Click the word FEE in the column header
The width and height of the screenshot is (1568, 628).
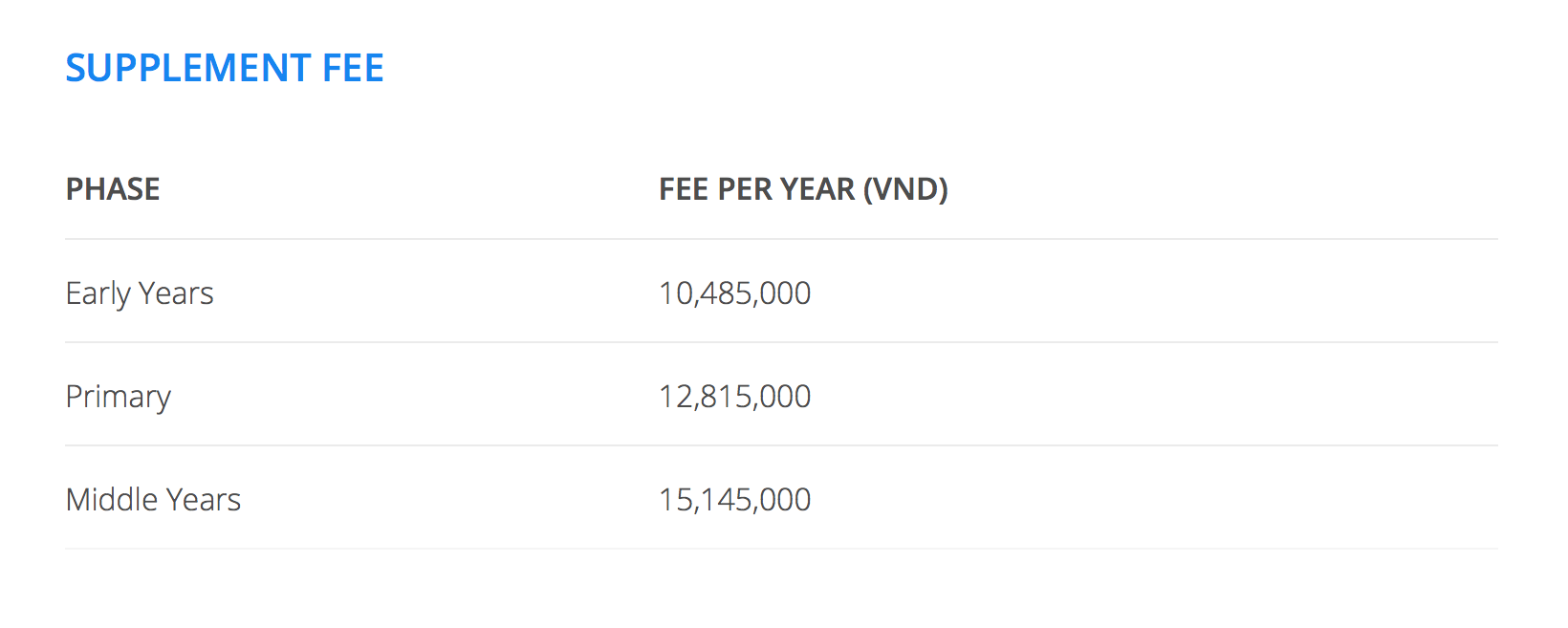pyautogui.click(x=684, y=189)
